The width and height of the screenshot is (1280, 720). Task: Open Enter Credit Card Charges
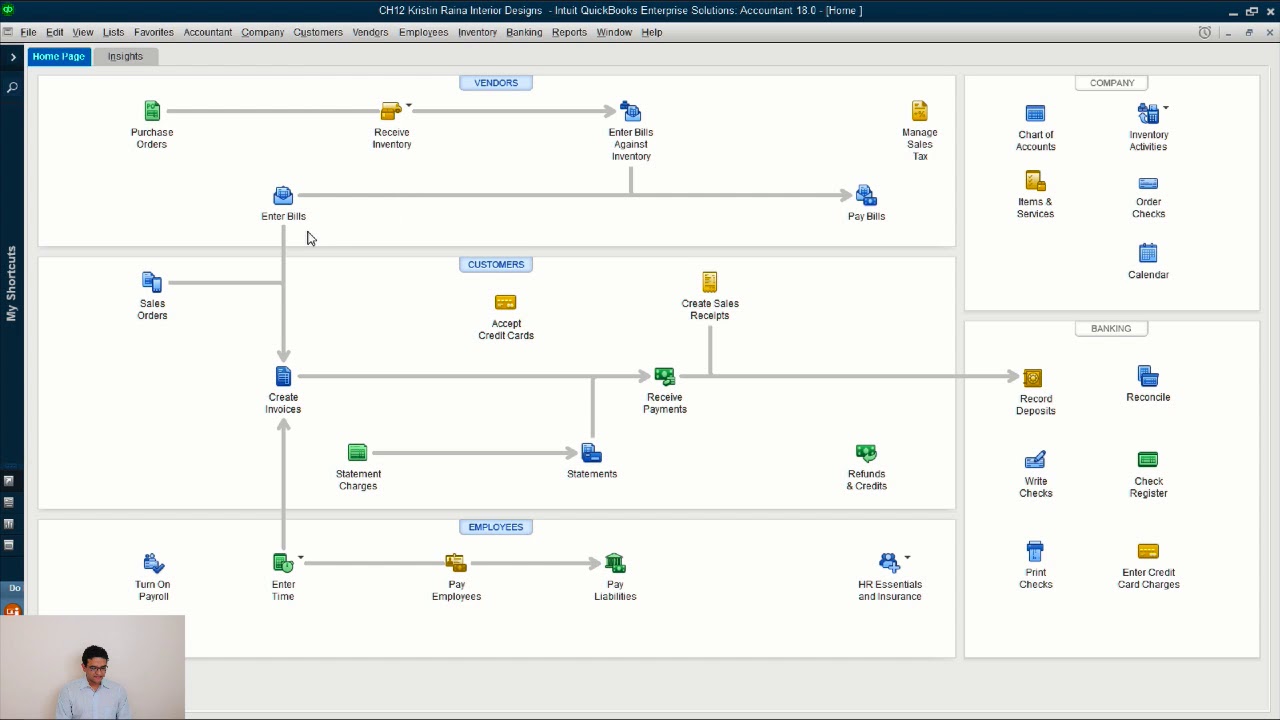click(x=1148, y=551)
